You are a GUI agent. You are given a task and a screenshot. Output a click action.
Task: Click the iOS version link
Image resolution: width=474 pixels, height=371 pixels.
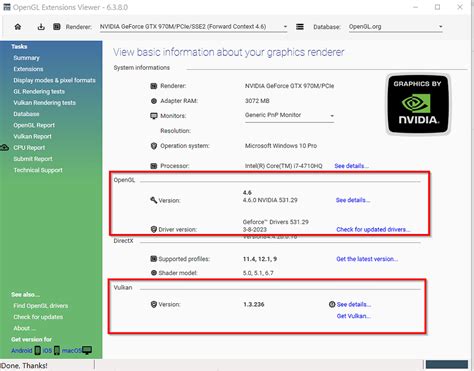[47, 351]
